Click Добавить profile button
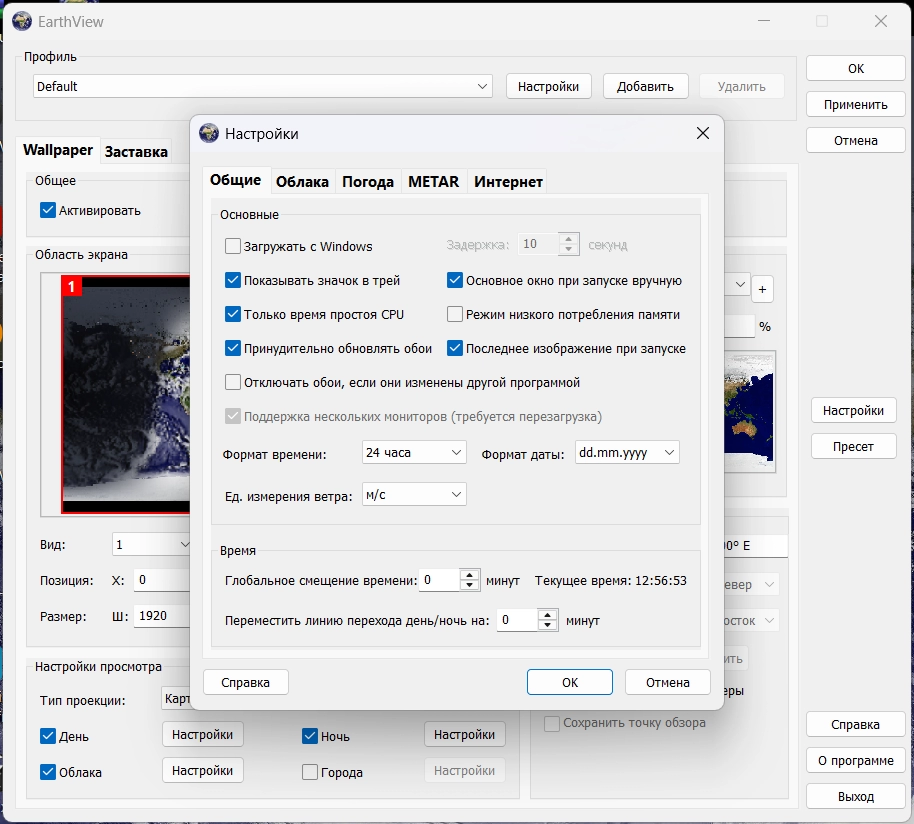This screenshot has width=914, height=824. (x=645, y=86)
